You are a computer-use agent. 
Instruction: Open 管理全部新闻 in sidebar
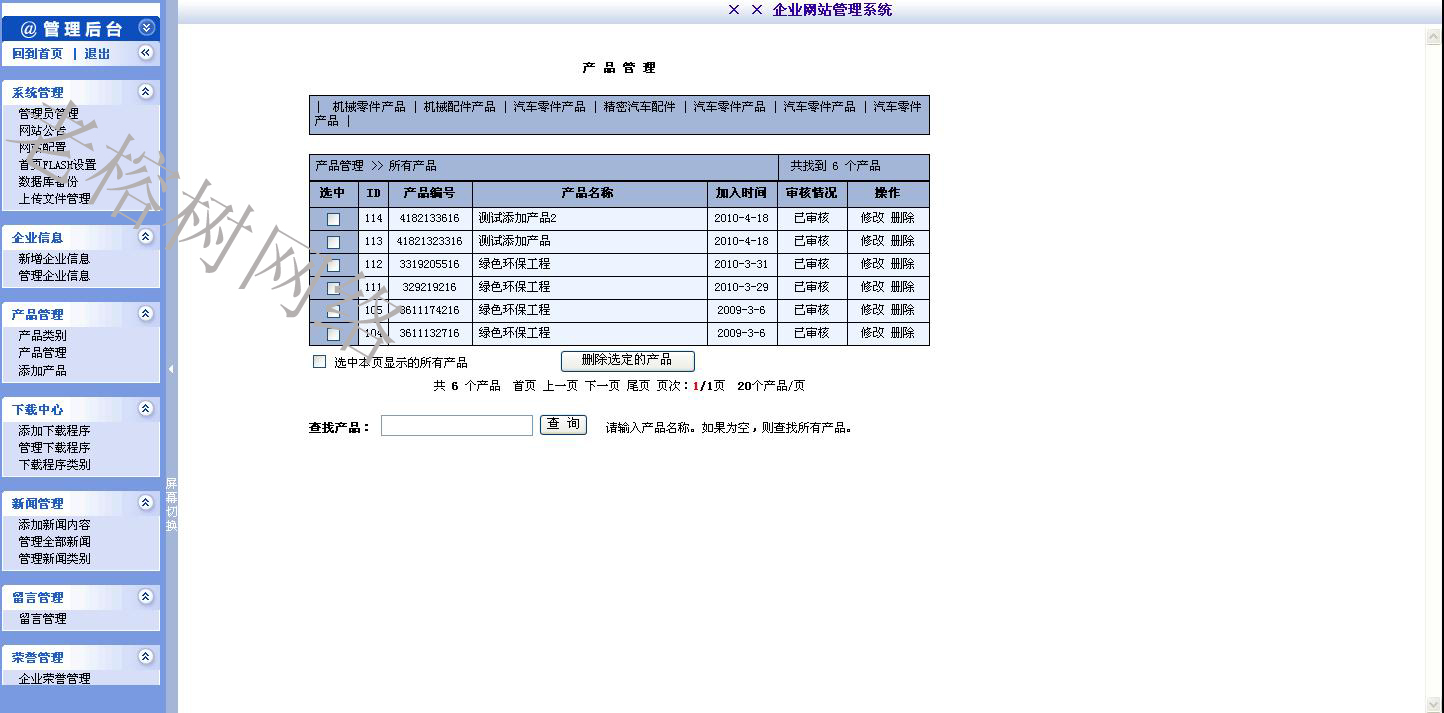click(x=54, y=542)
